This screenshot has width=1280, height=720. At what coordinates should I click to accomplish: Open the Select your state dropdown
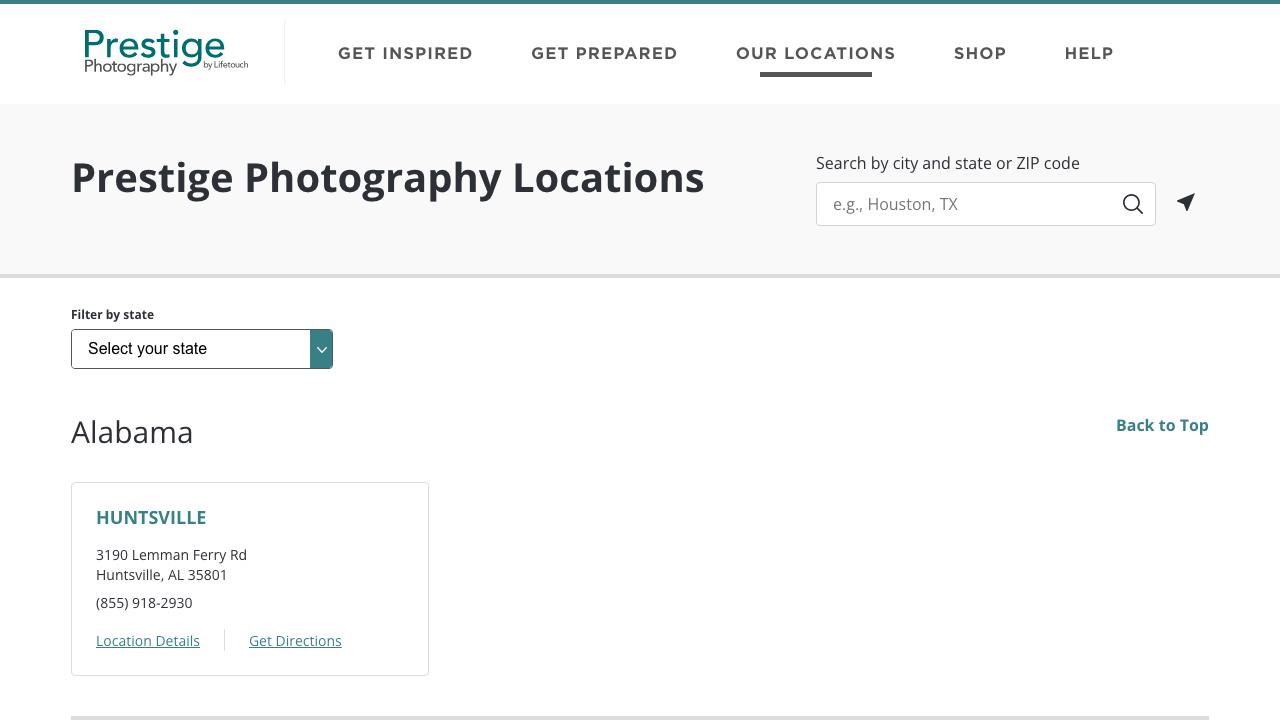[x=190, y=349]
